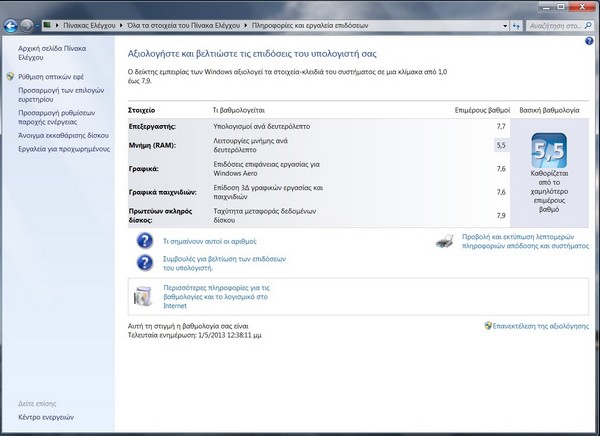
Task: Click shield icon beside Επανεκτέλεση της αξιολόγησης
Action: (x=488, y=326)
